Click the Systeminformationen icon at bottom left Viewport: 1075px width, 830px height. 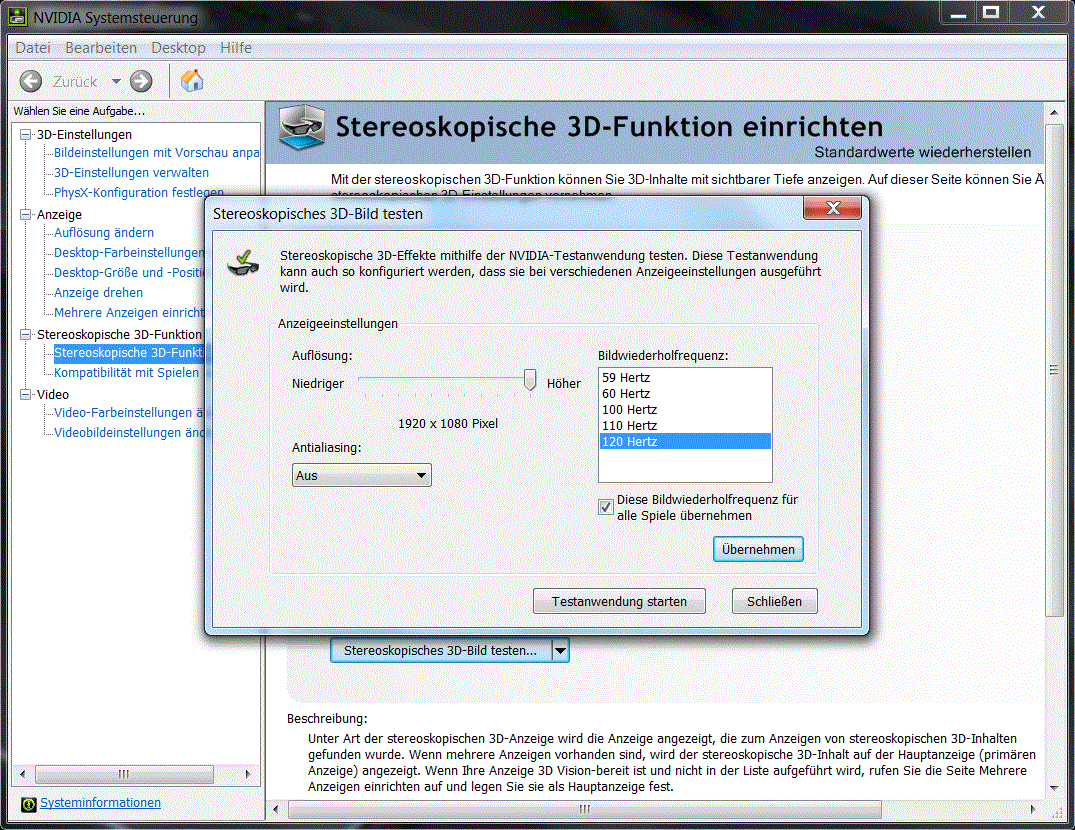pos(29,803)
